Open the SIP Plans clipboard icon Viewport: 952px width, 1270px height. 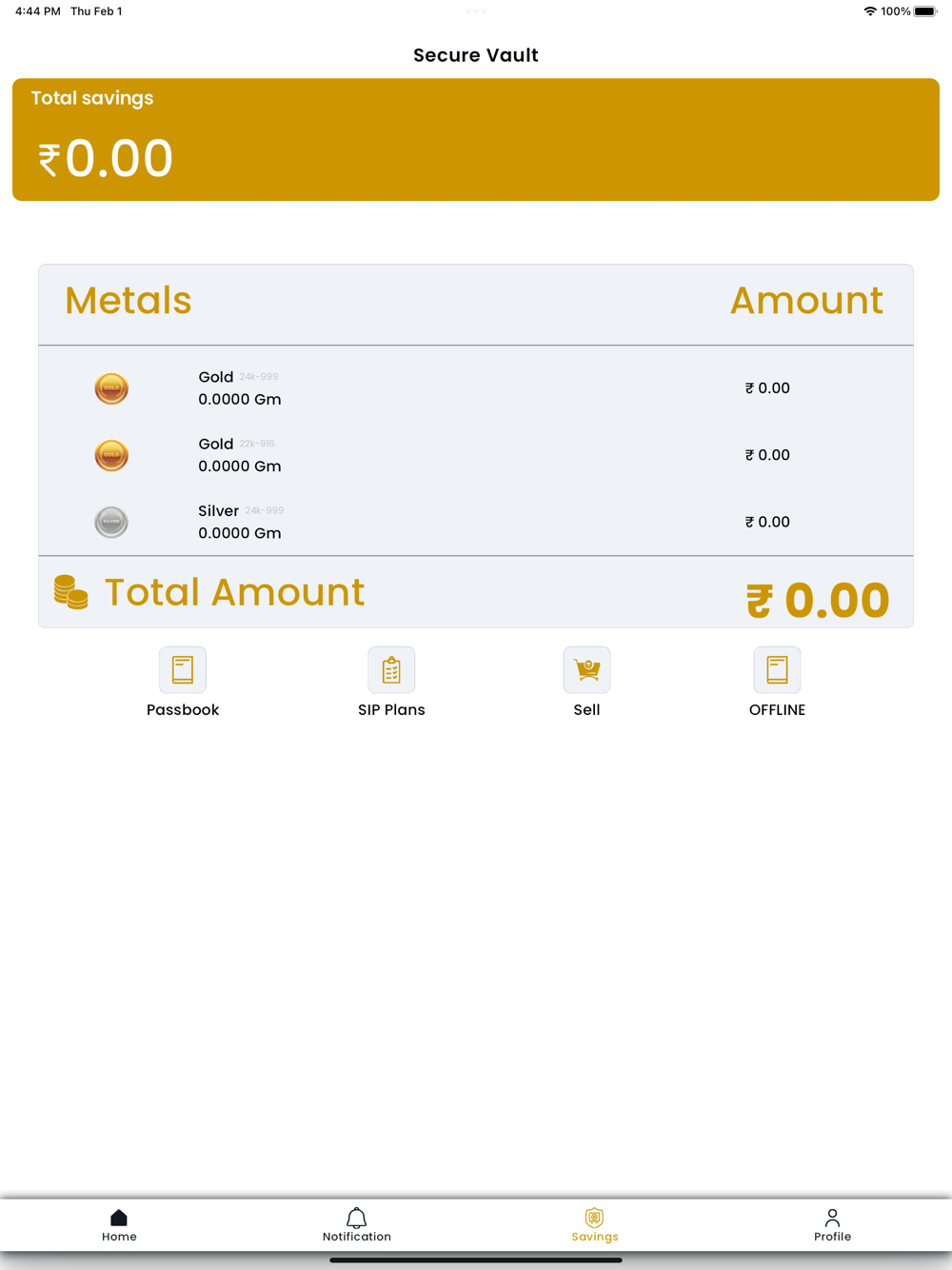point(391,670)
